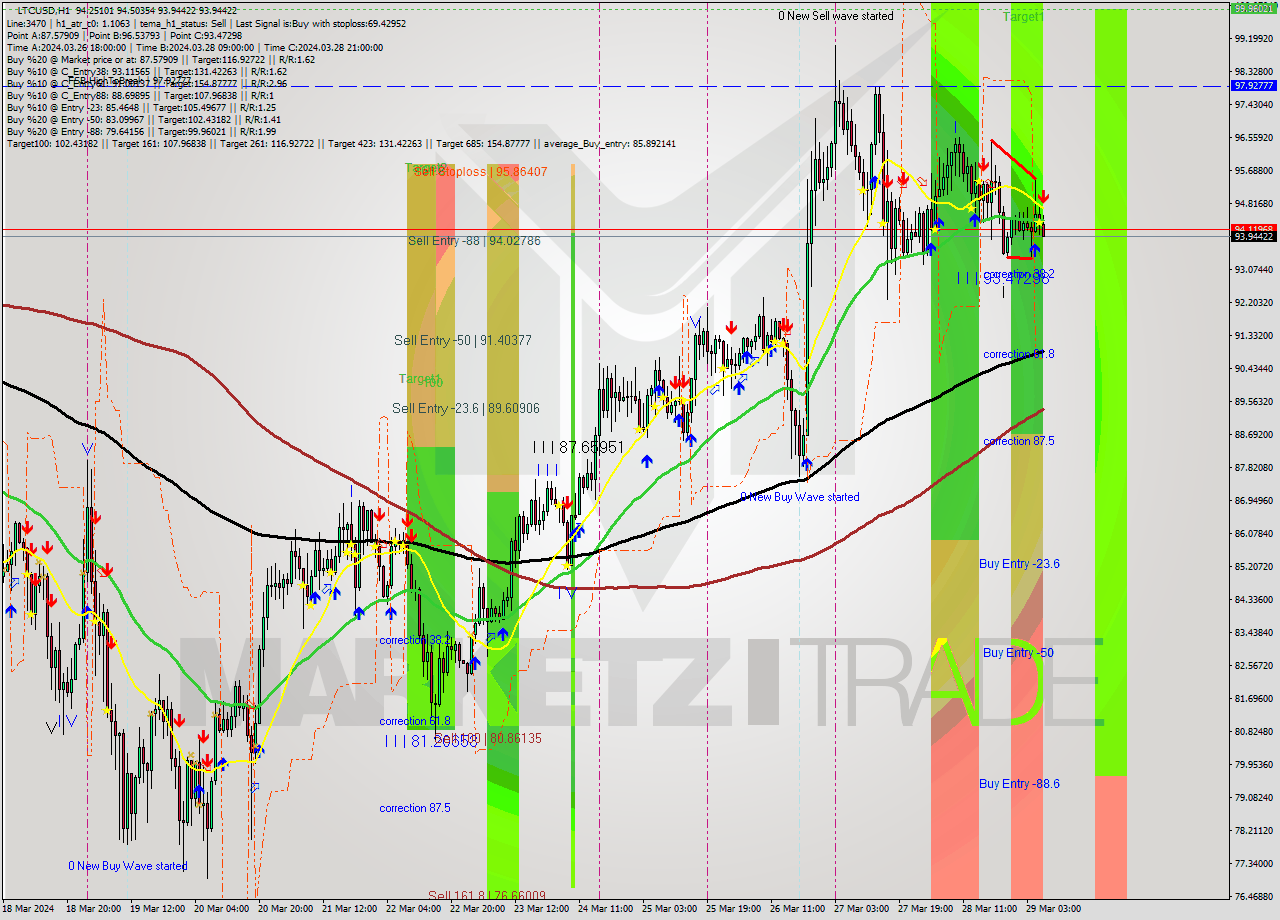Select 80.82480 on the price axis
This screenshot has width=1280, height=920.
click(1254, 731)
